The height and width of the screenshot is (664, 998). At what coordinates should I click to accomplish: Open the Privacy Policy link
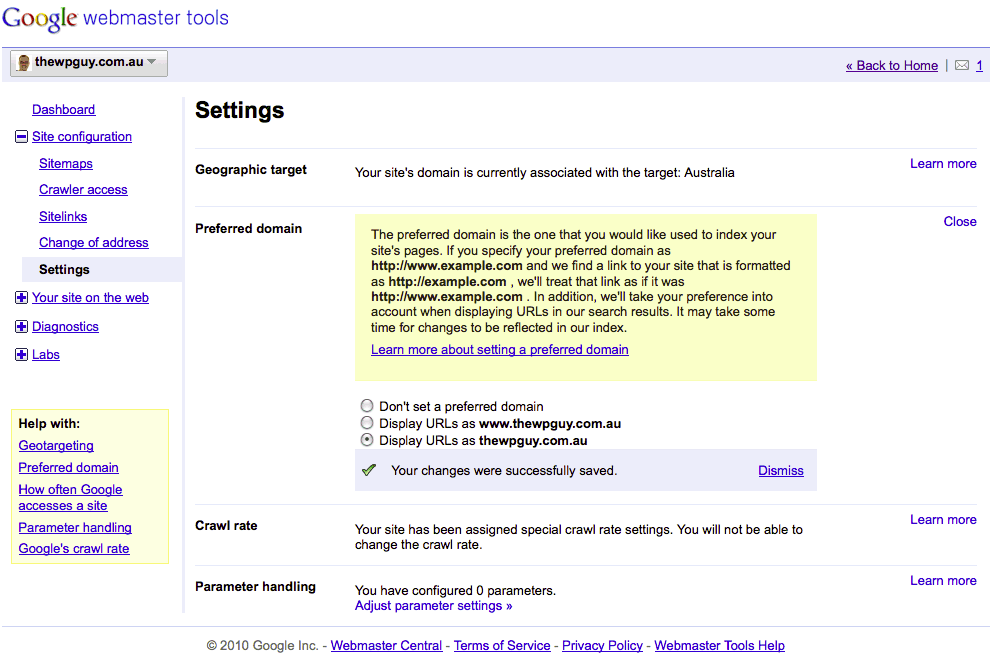pos(602,646)
